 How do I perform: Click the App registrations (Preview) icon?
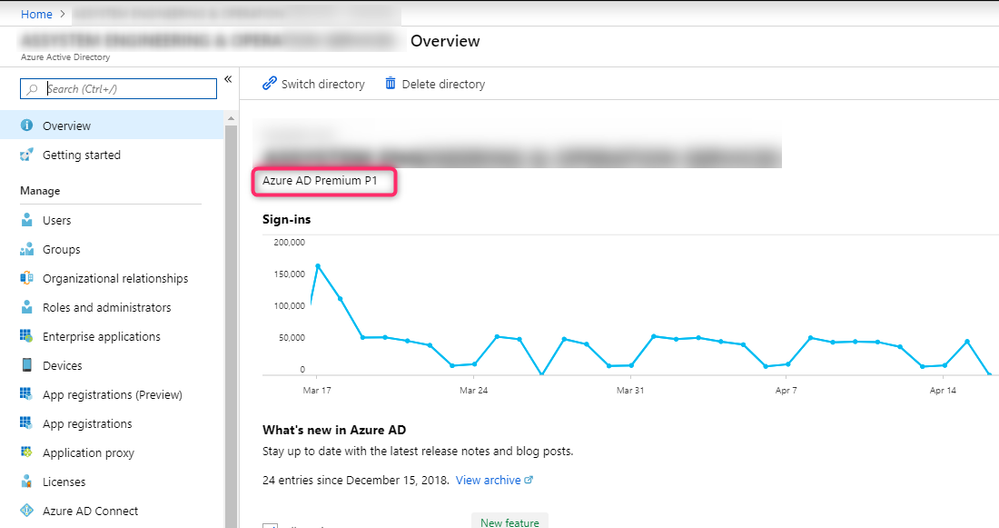(x=27, y=394)
